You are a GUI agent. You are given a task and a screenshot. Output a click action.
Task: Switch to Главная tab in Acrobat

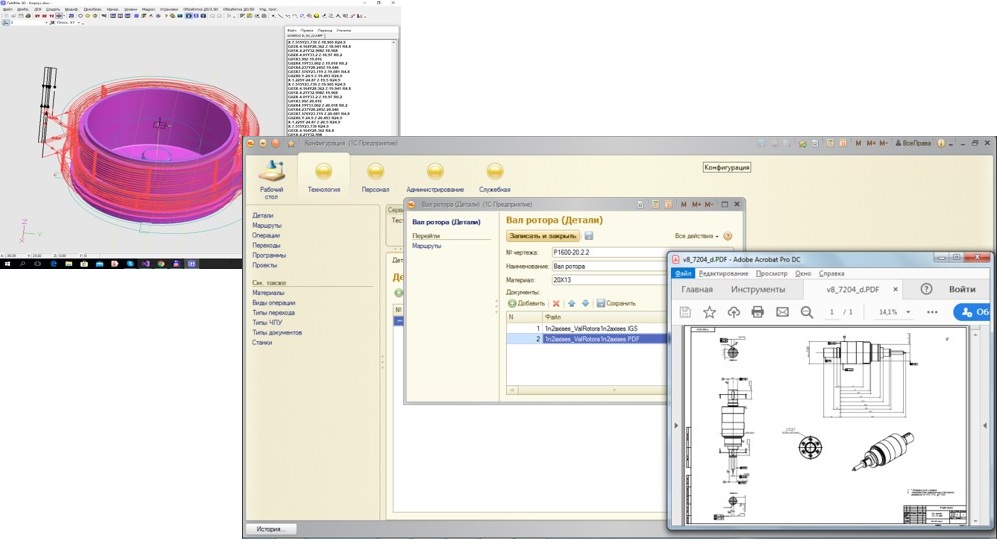coord(697,289)
